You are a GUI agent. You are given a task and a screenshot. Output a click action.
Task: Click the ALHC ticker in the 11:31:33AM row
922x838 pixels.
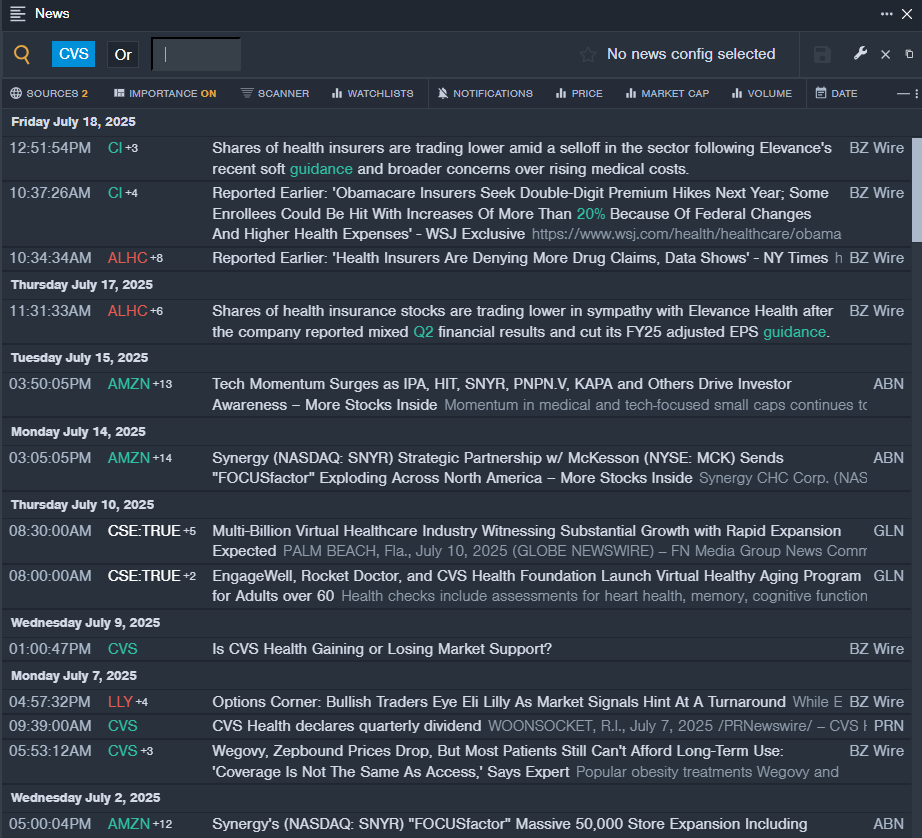128,311
